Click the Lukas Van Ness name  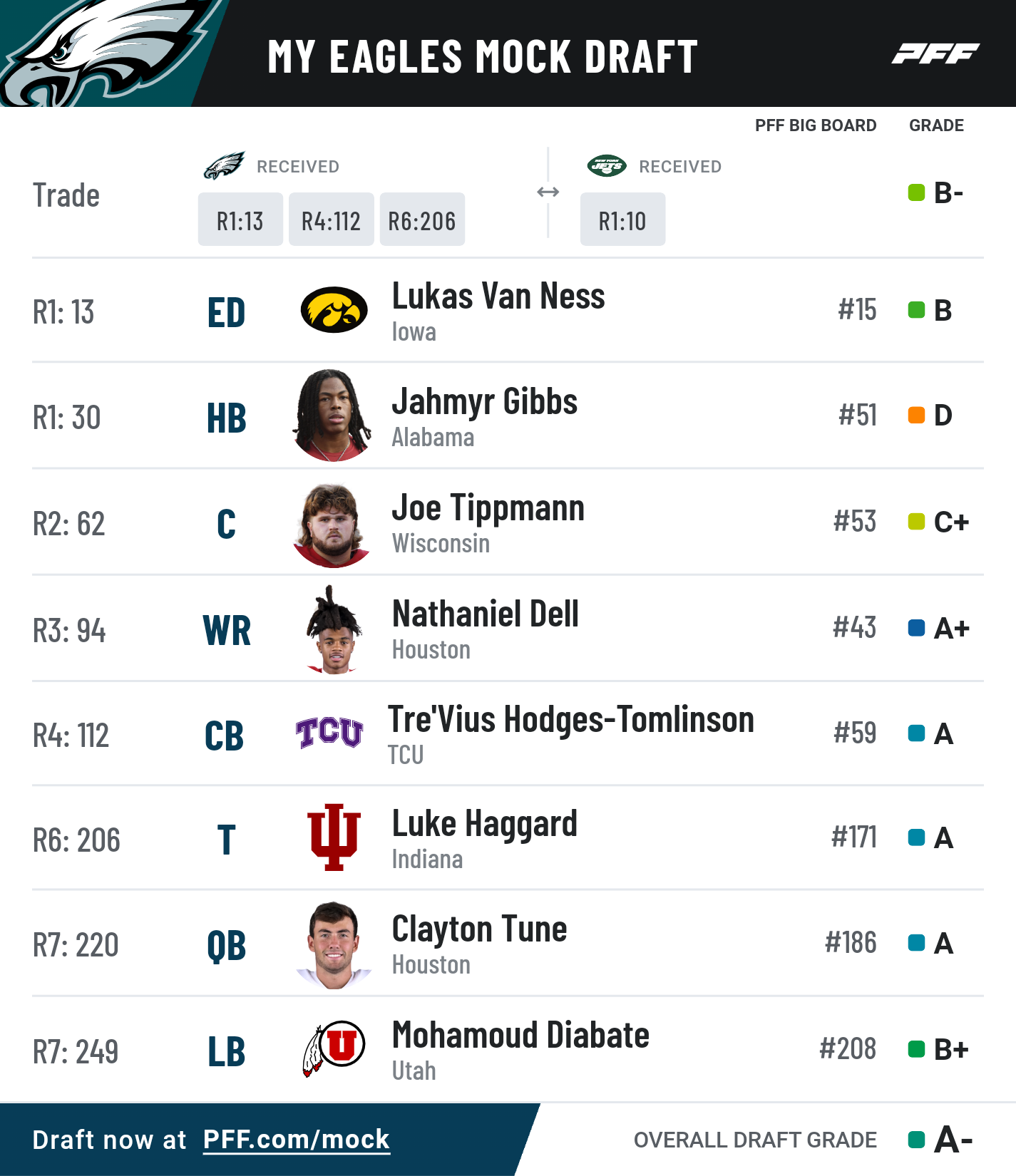(x=498, y=296)
